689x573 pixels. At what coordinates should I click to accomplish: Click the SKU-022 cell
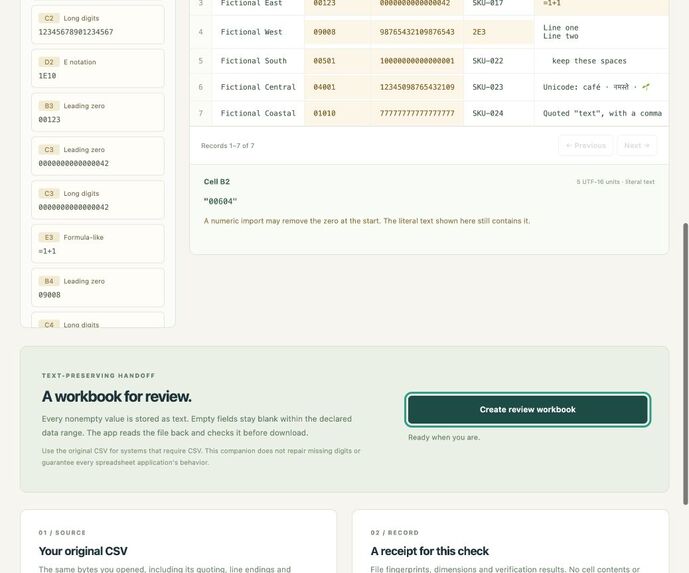click(x=499, y=61)
